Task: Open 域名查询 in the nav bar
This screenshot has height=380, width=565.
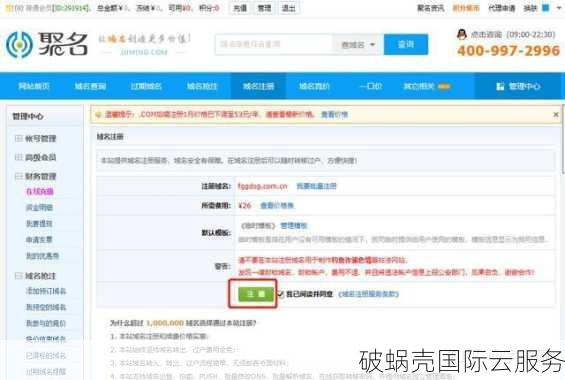Action: pos(90,86)
